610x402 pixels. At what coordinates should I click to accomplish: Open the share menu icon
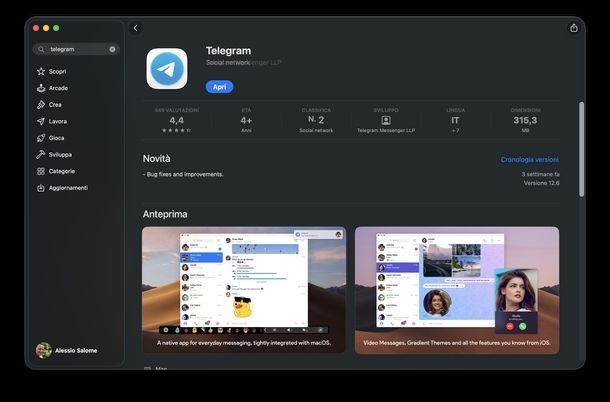(x=573, y=28)
